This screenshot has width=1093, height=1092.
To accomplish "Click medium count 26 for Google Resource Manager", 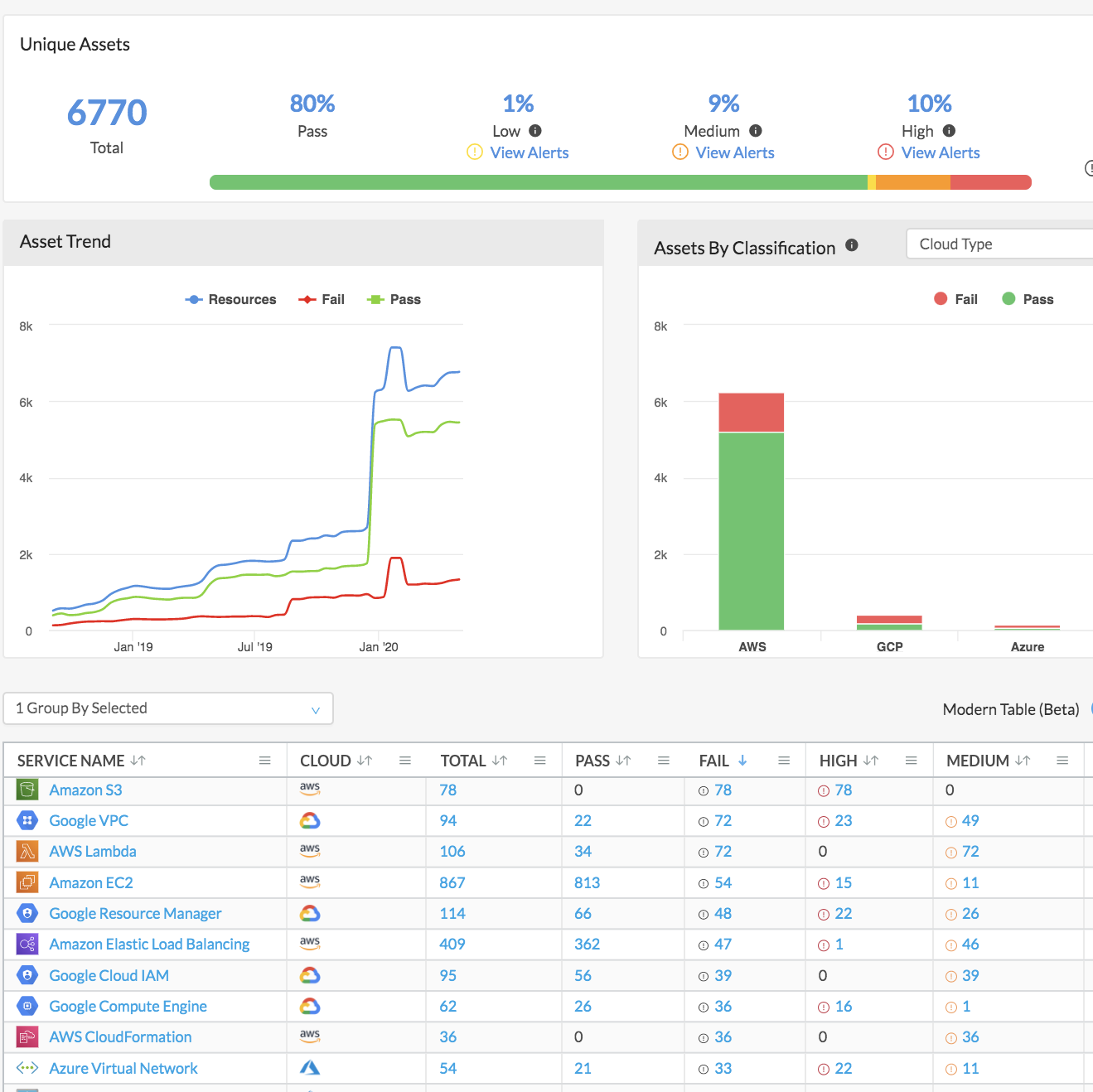I will pos(970,913).
